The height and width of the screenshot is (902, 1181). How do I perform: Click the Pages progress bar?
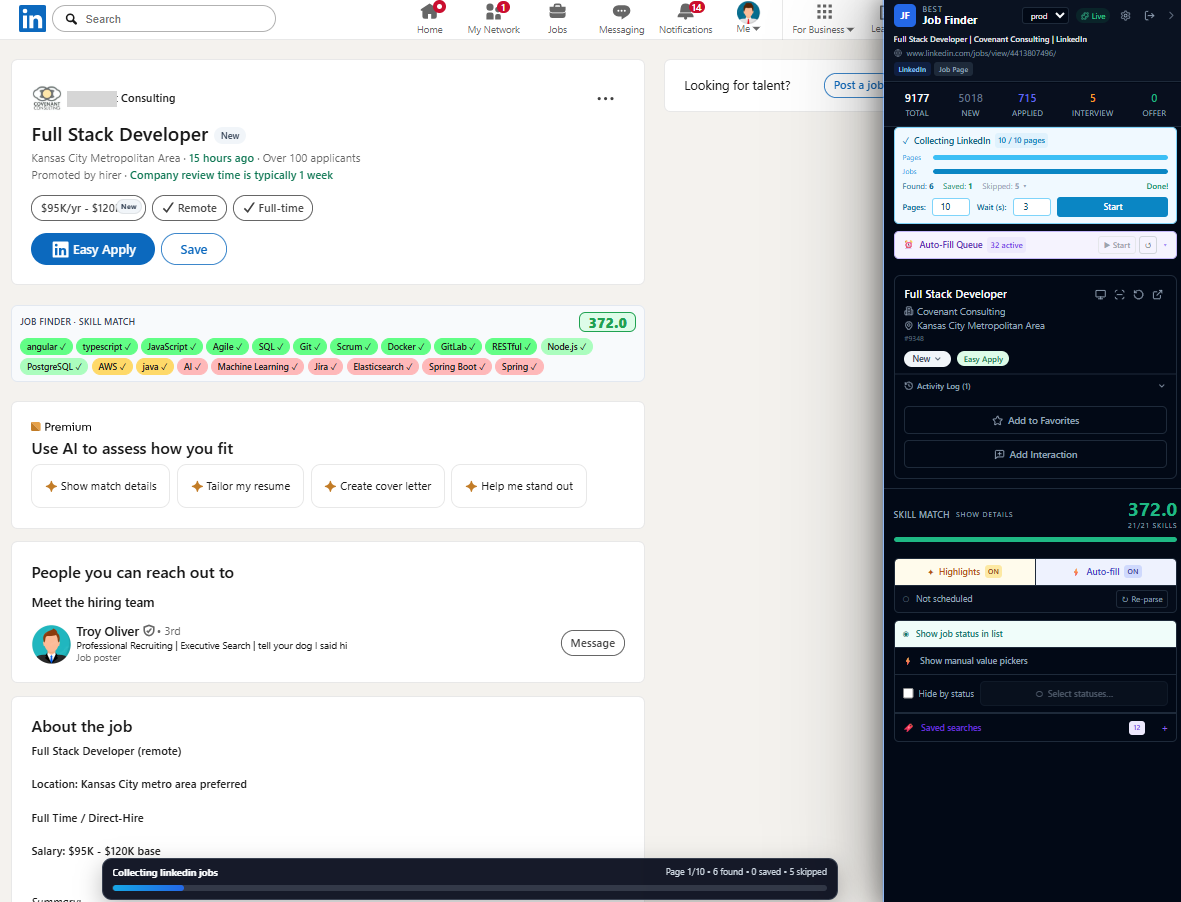point(1051,158)
